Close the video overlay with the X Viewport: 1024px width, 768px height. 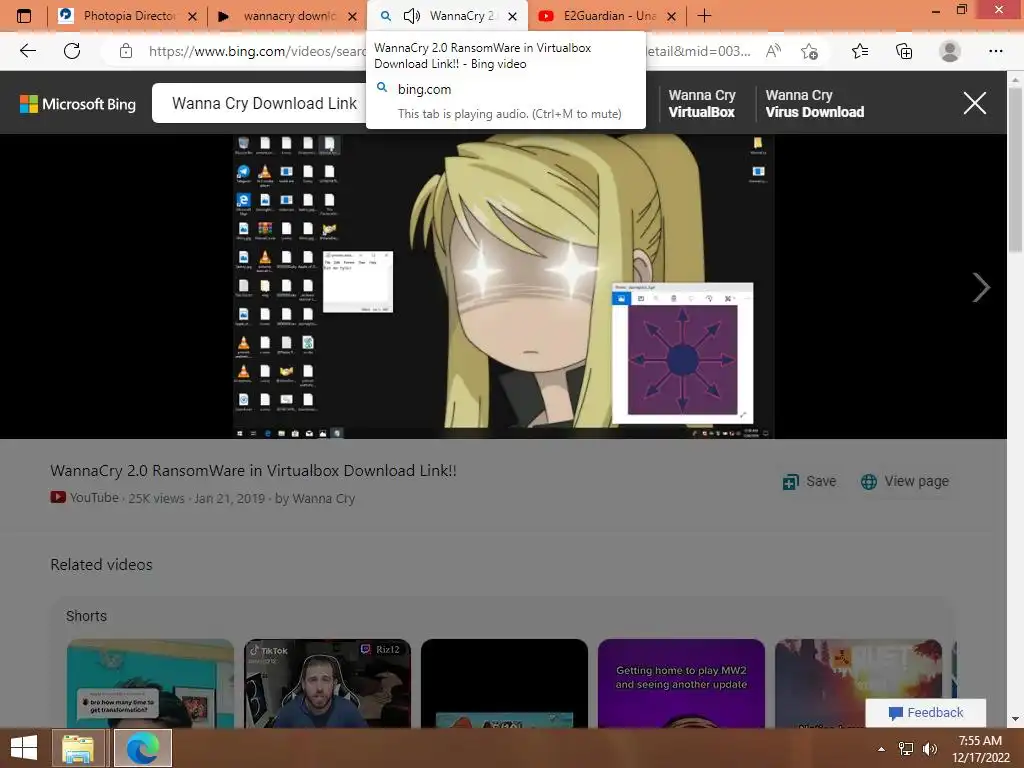(974, 103)
